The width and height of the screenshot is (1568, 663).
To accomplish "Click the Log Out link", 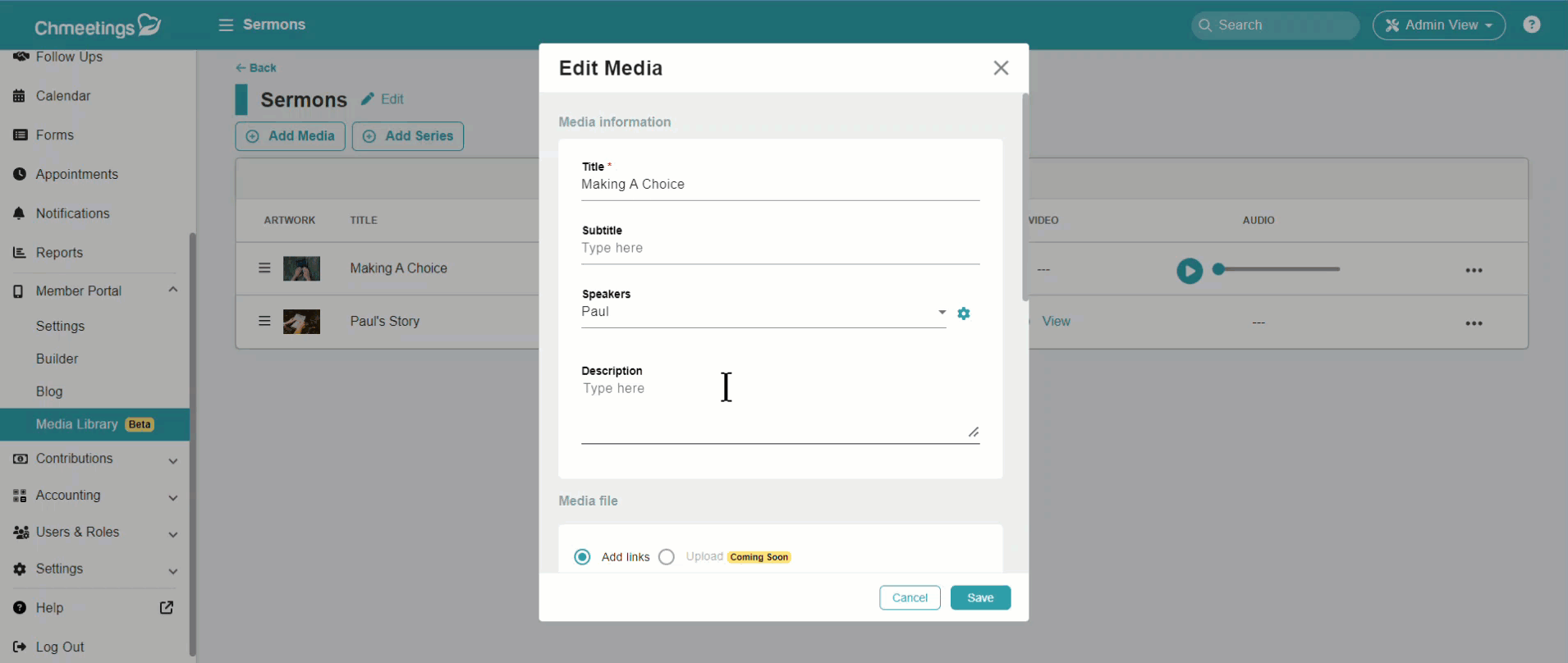I will pyautogui.click(x=60, y=647).
